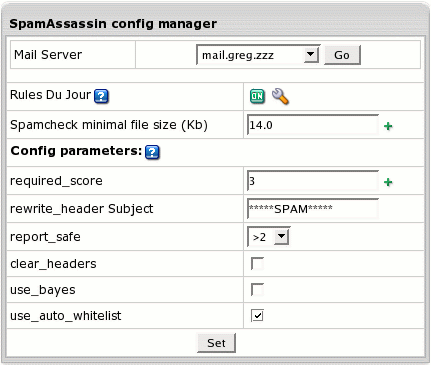Click the Rules Du Jour label text
The width and height of the screenshot is (431, 365).
coord(50,95)
